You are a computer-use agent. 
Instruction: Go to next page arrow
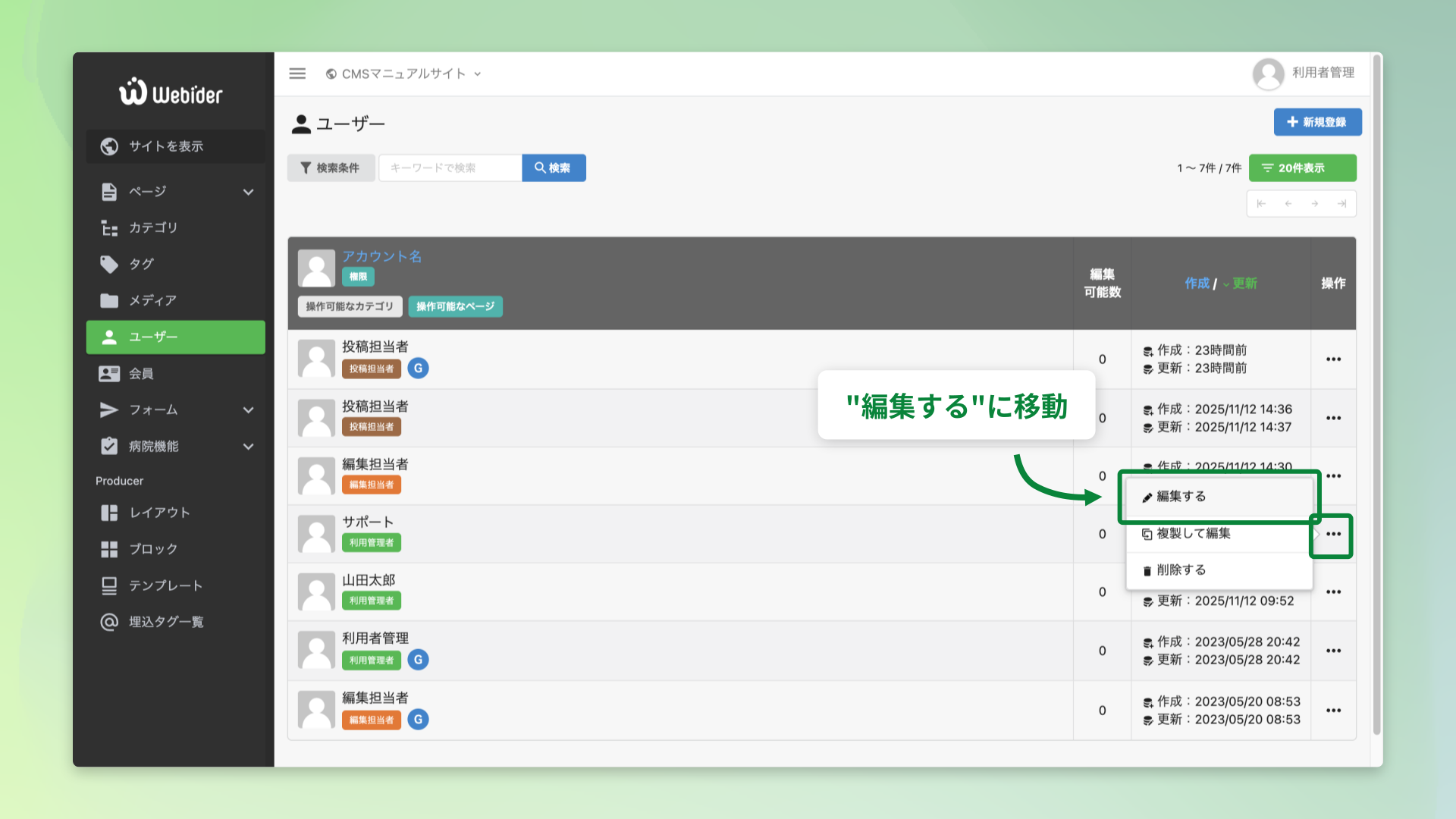point(1315,203)
